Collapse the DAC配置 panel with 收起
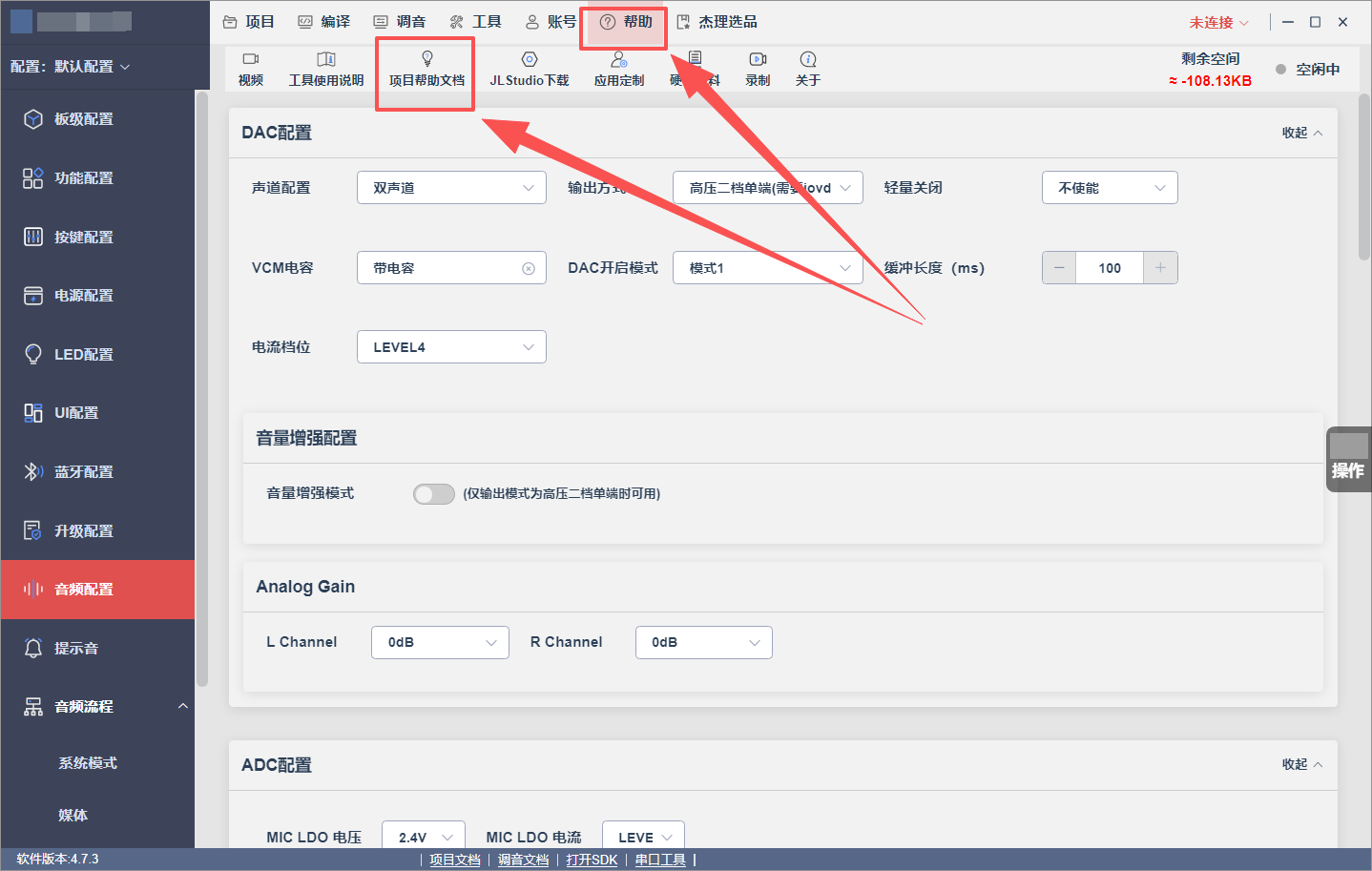Image resolution: width=1372 pixels, height=871 pixels. pyautogui.click(x=1302, y=133)
